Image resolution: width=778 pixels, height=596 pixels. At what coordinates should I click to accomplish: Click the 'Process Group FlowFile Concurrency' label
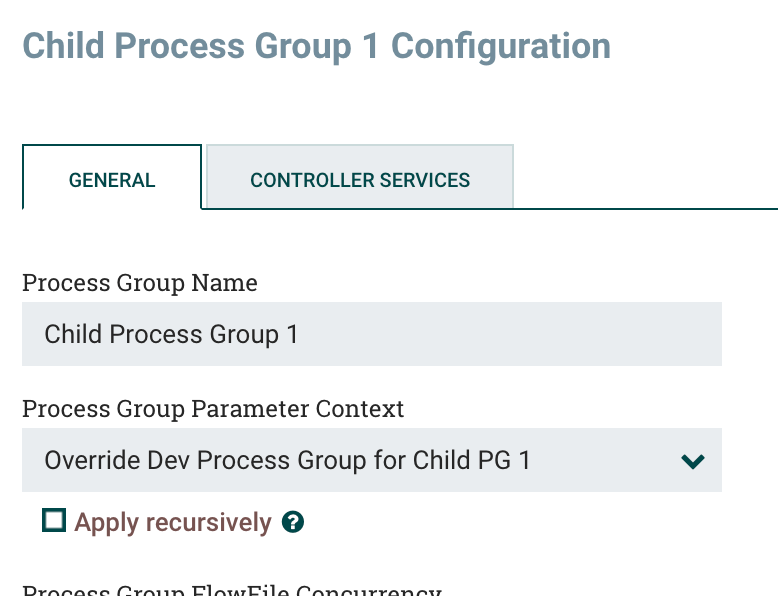point(231,589)
